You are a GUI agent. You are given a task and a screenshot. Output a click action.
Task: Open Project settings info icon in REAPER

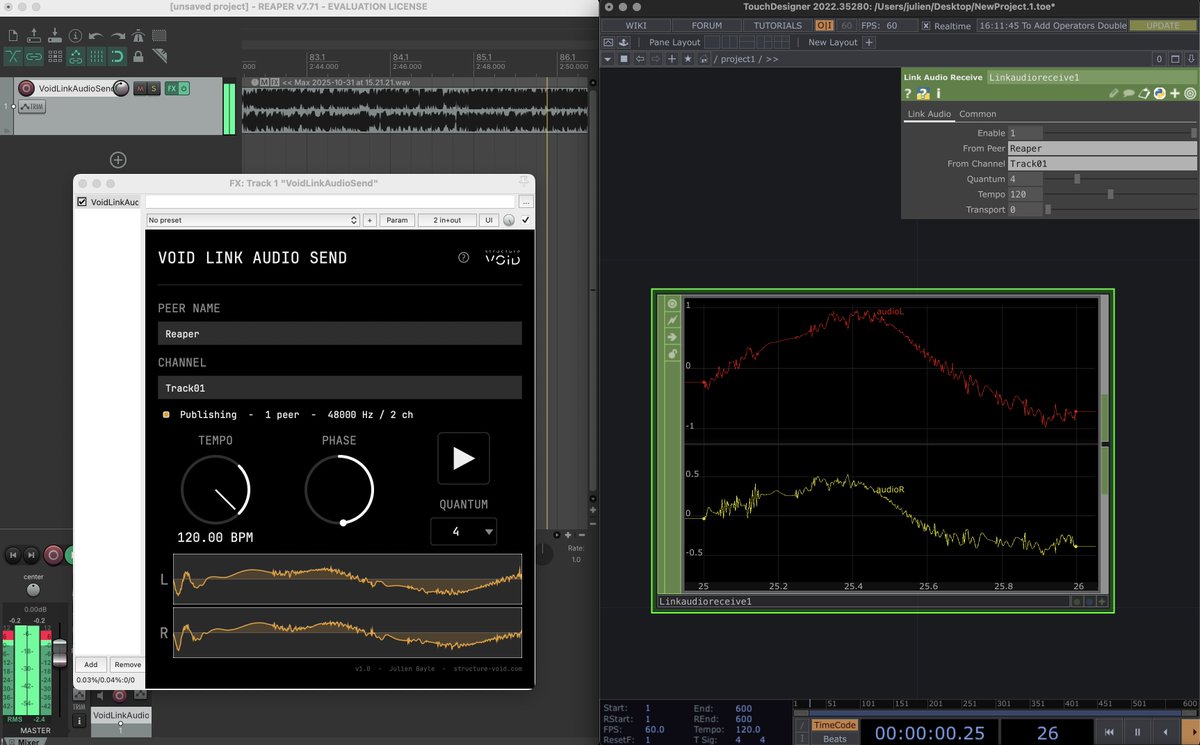click(x=75, y=36)
